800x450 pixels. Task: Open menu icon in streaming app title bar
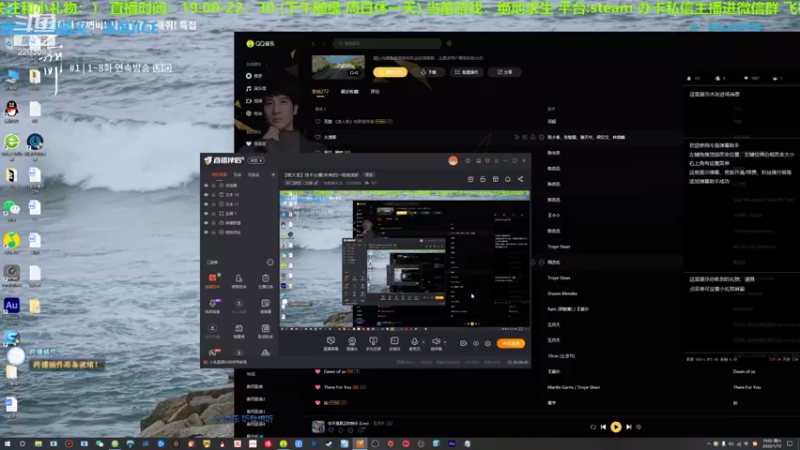[x=496, y=161]
